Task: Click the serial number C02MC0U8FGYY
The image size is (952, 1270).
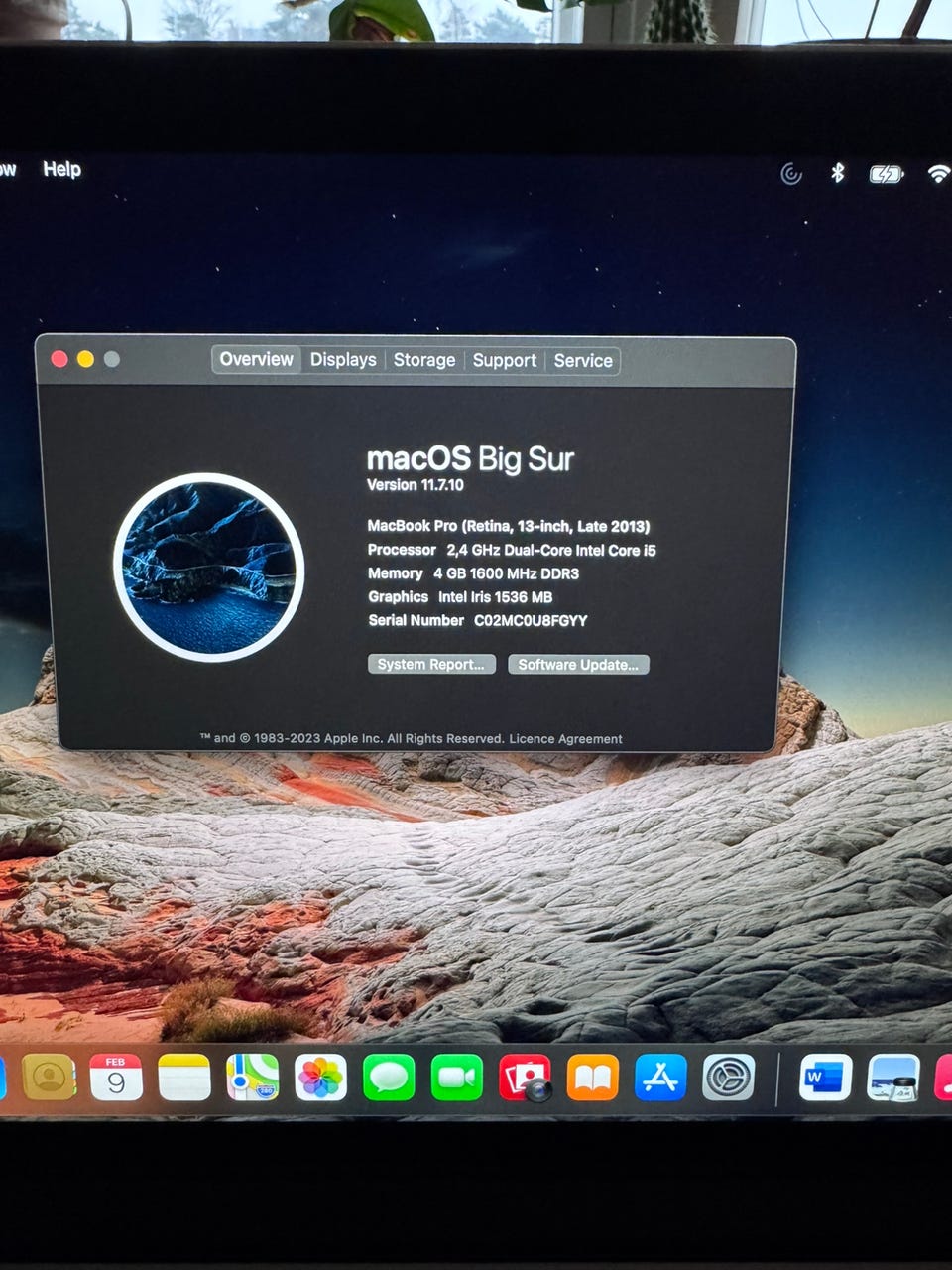Action: tap(531, 620)
